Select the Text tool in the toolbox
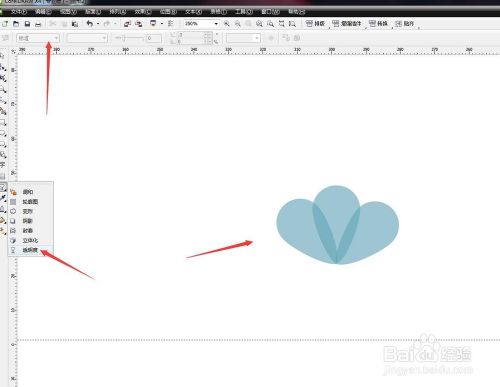Image resolution: width=500 pixels, height=387 pixels. coord(3,165)
